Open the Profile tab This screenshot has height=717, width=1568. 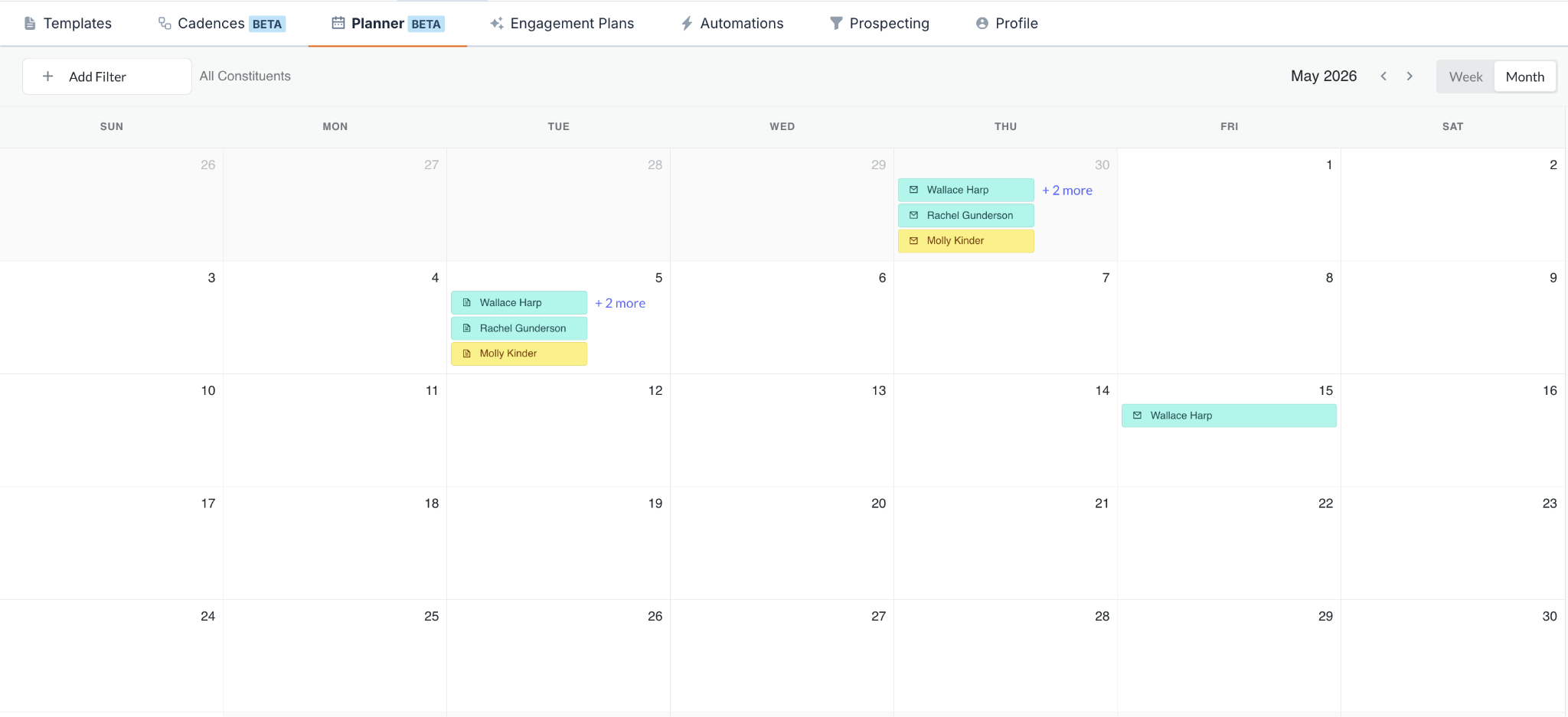pos(1007,24)
